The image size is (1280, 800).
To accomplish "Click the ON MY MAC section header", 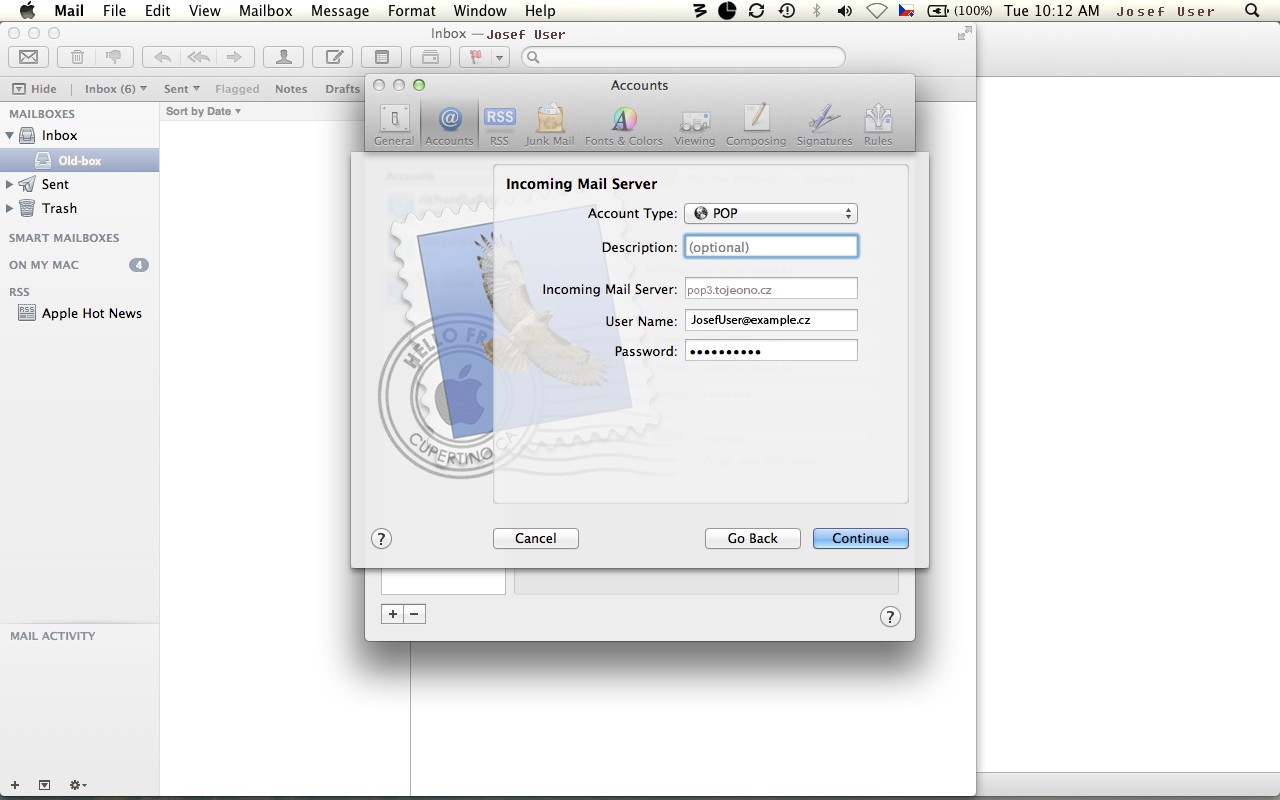I will pos(44,265).
